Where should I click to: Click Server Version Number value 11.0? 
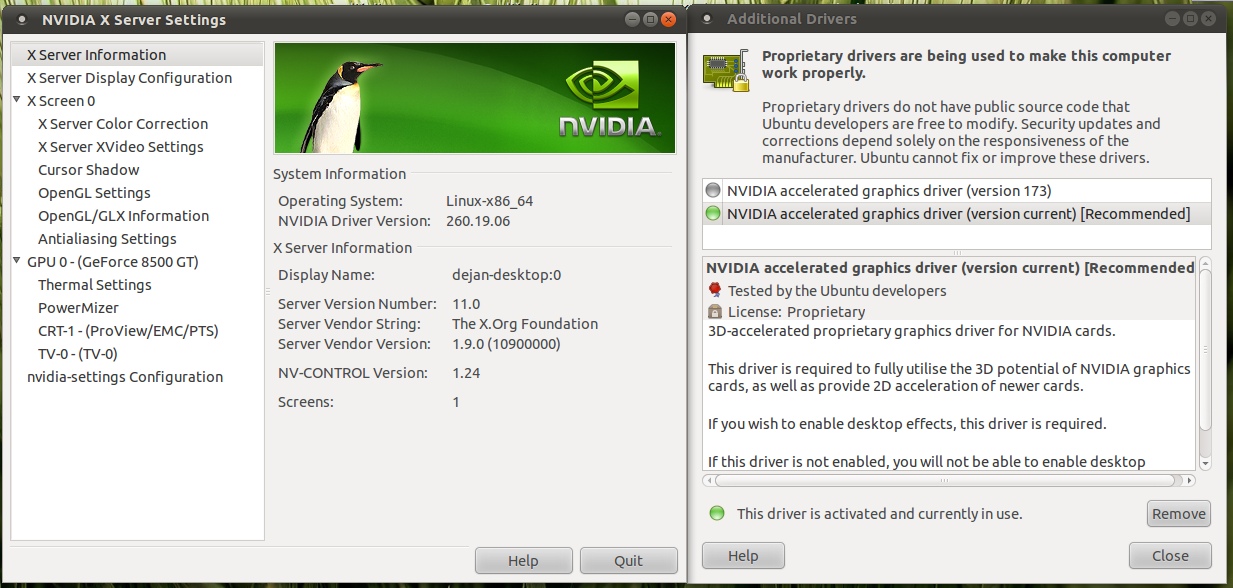tap(466, 304)
